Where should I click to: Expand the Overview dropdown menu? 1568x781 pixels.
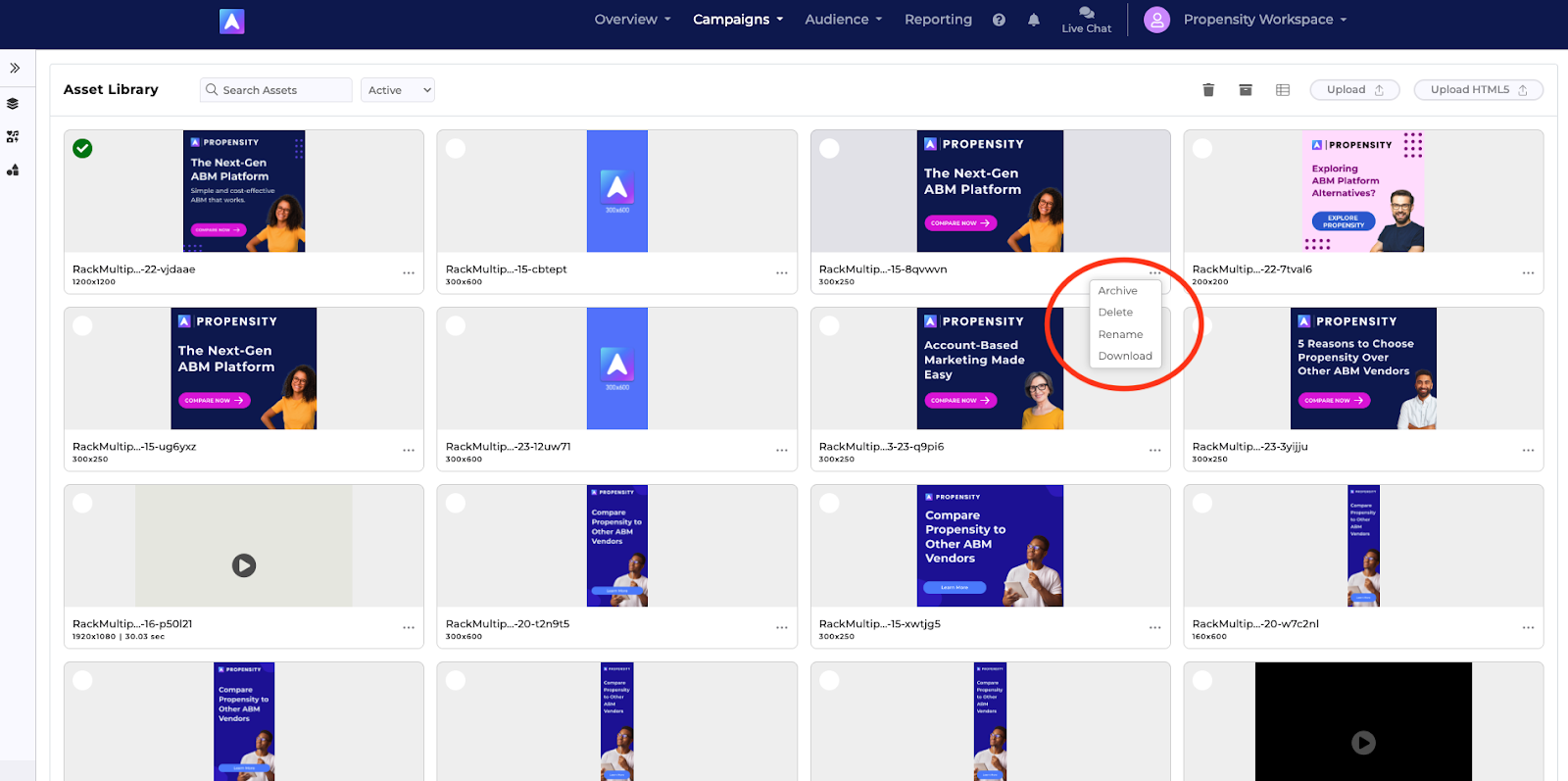click(x=632, y=20)
